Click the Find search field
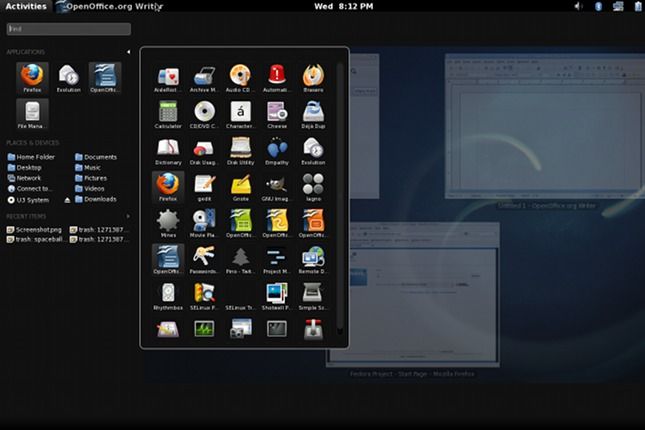This screenshot has width=645, height=430. (x=69, y=29)
